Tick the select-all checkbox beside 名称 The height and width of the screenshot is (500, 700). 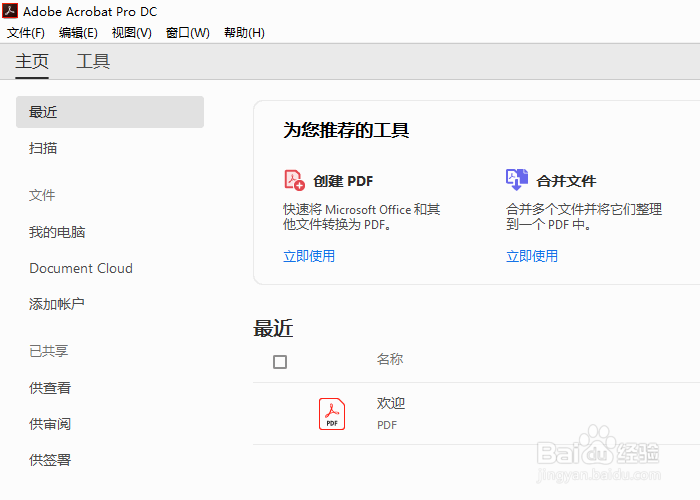tap(280, 362)
